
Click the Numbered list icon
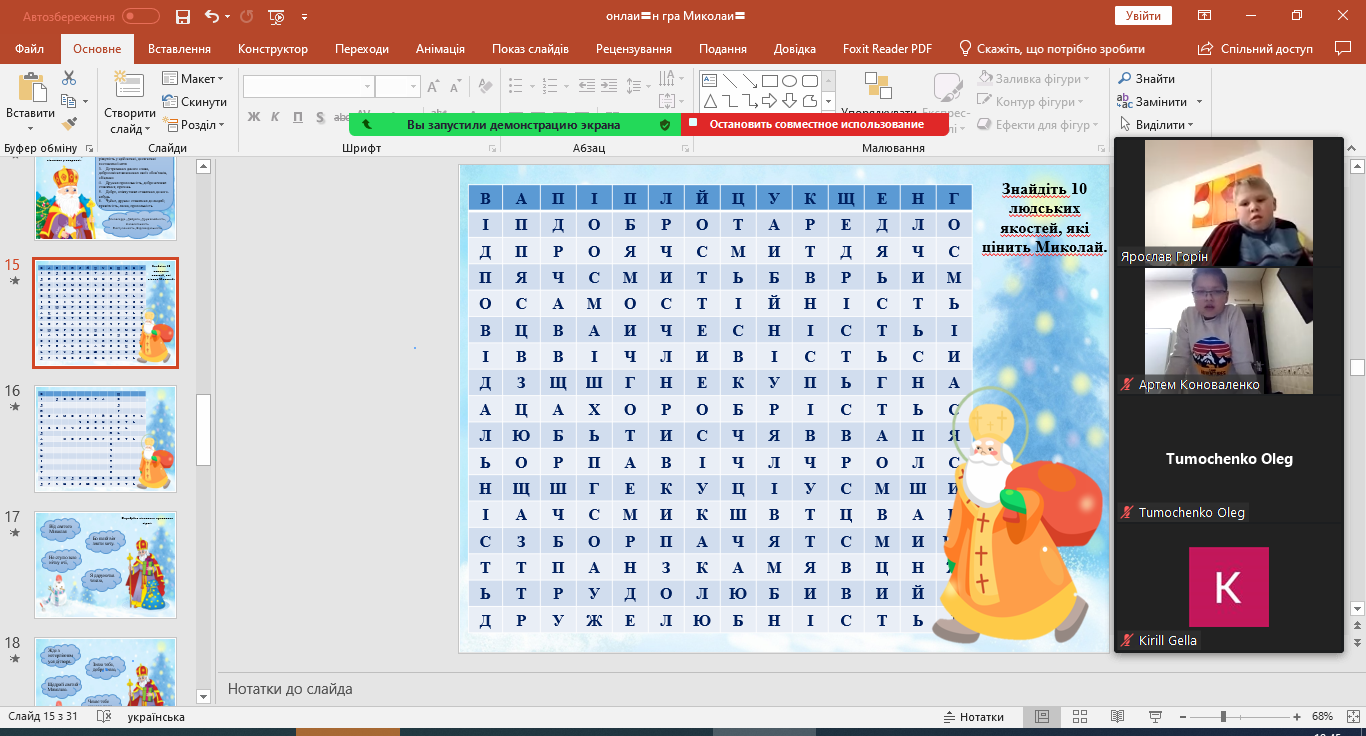pos(549,87)
